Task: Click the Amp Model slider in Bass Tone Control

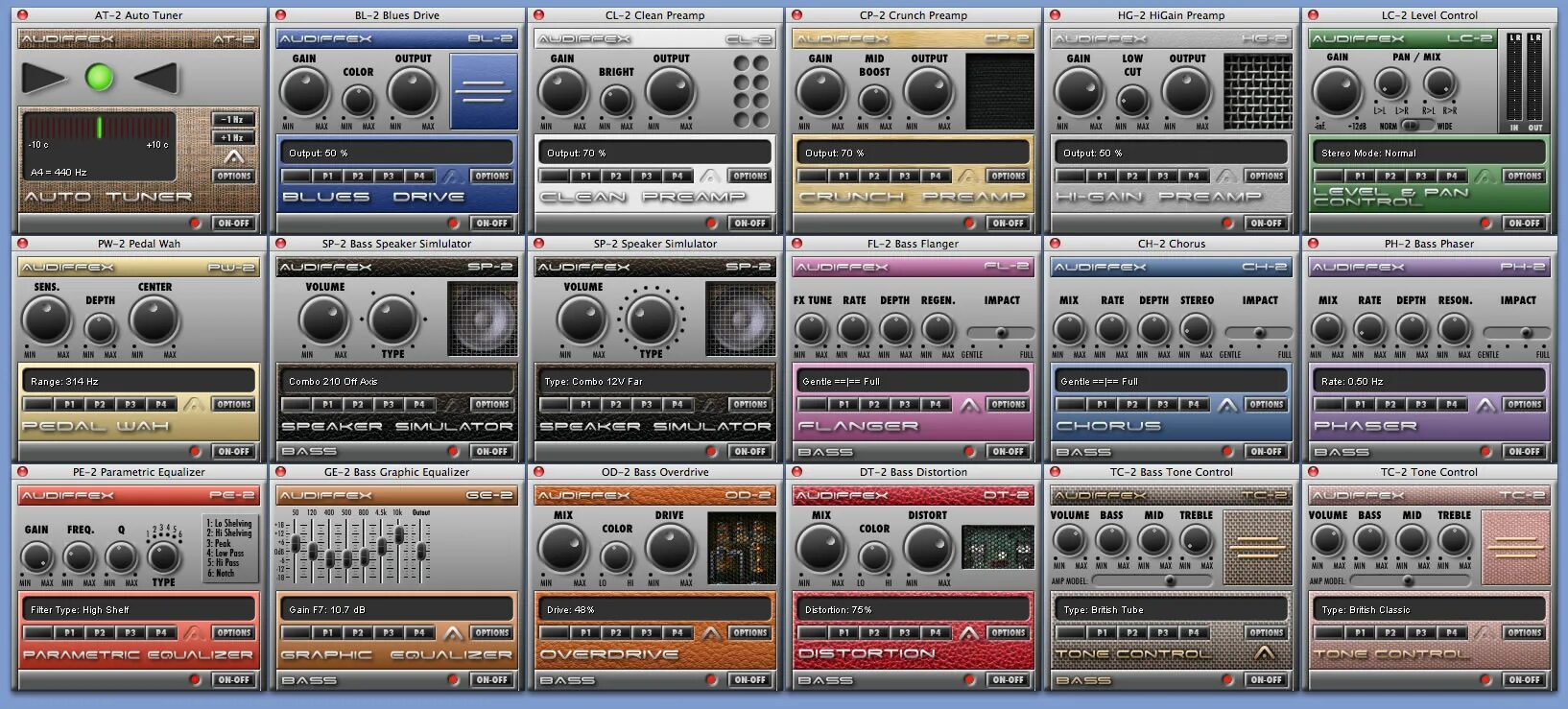Action: click(1152, 580)
